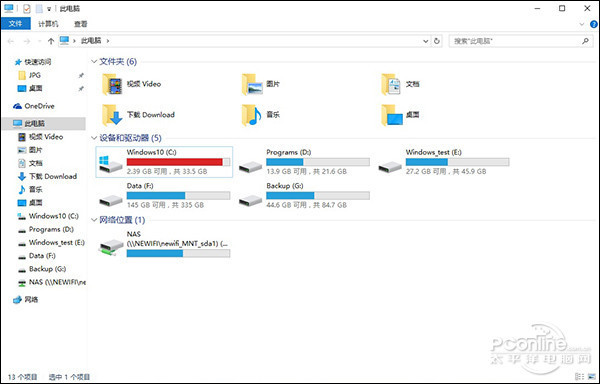Open the 音乐 music folder icon
This screenshot has width=600, height=384.
tap(252, 115)
